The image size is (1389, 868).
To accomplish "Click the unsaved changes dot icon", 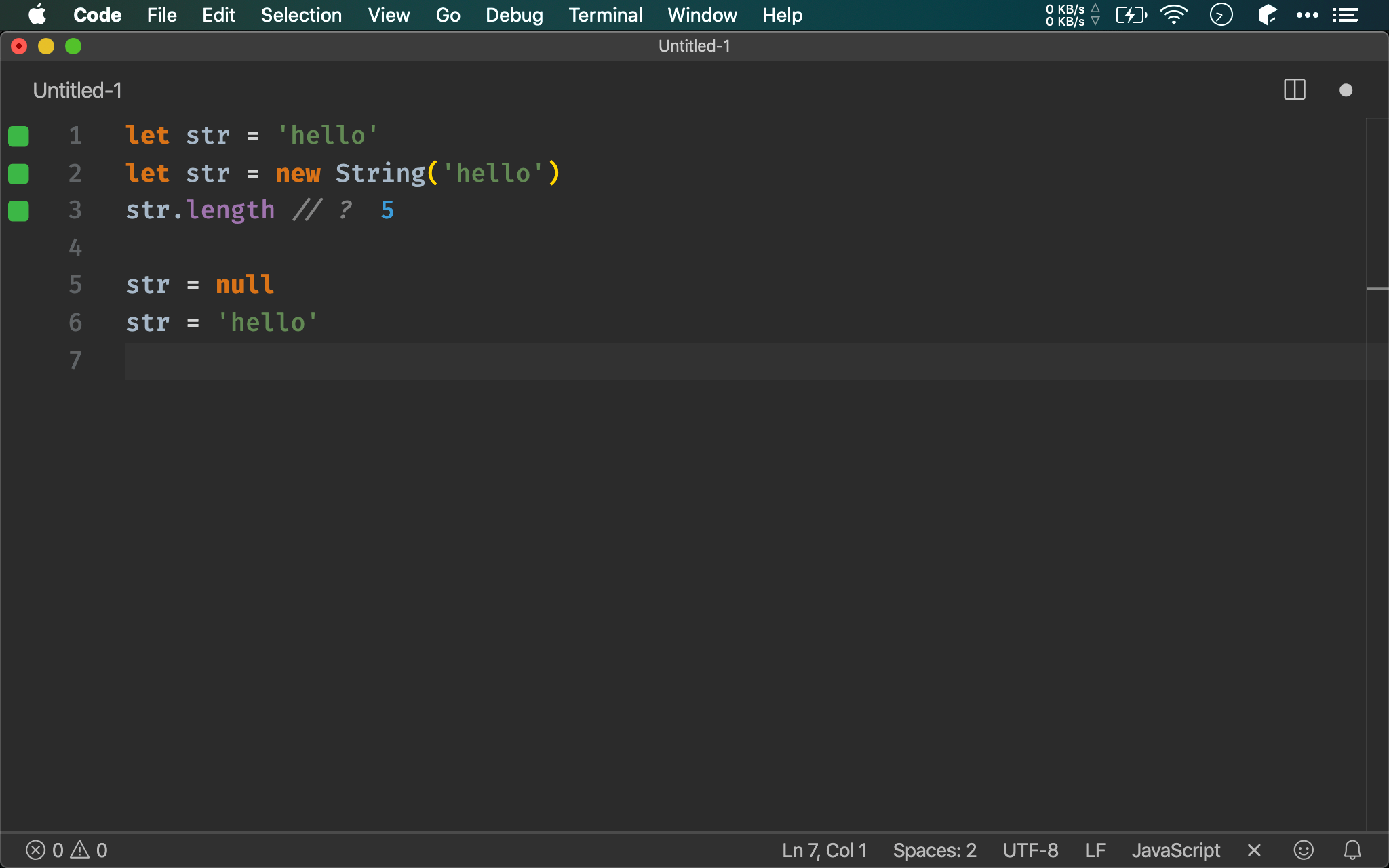I will 1346,90.
